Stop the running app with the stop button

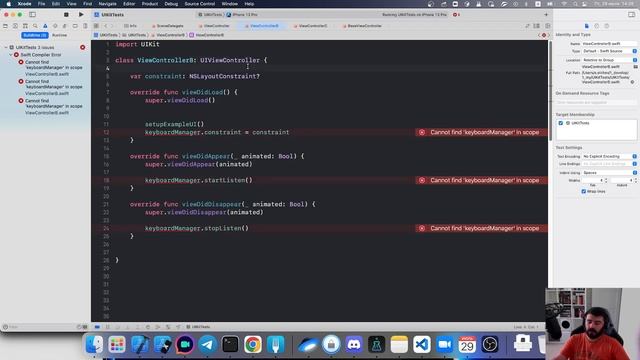[x=66, y=15]
